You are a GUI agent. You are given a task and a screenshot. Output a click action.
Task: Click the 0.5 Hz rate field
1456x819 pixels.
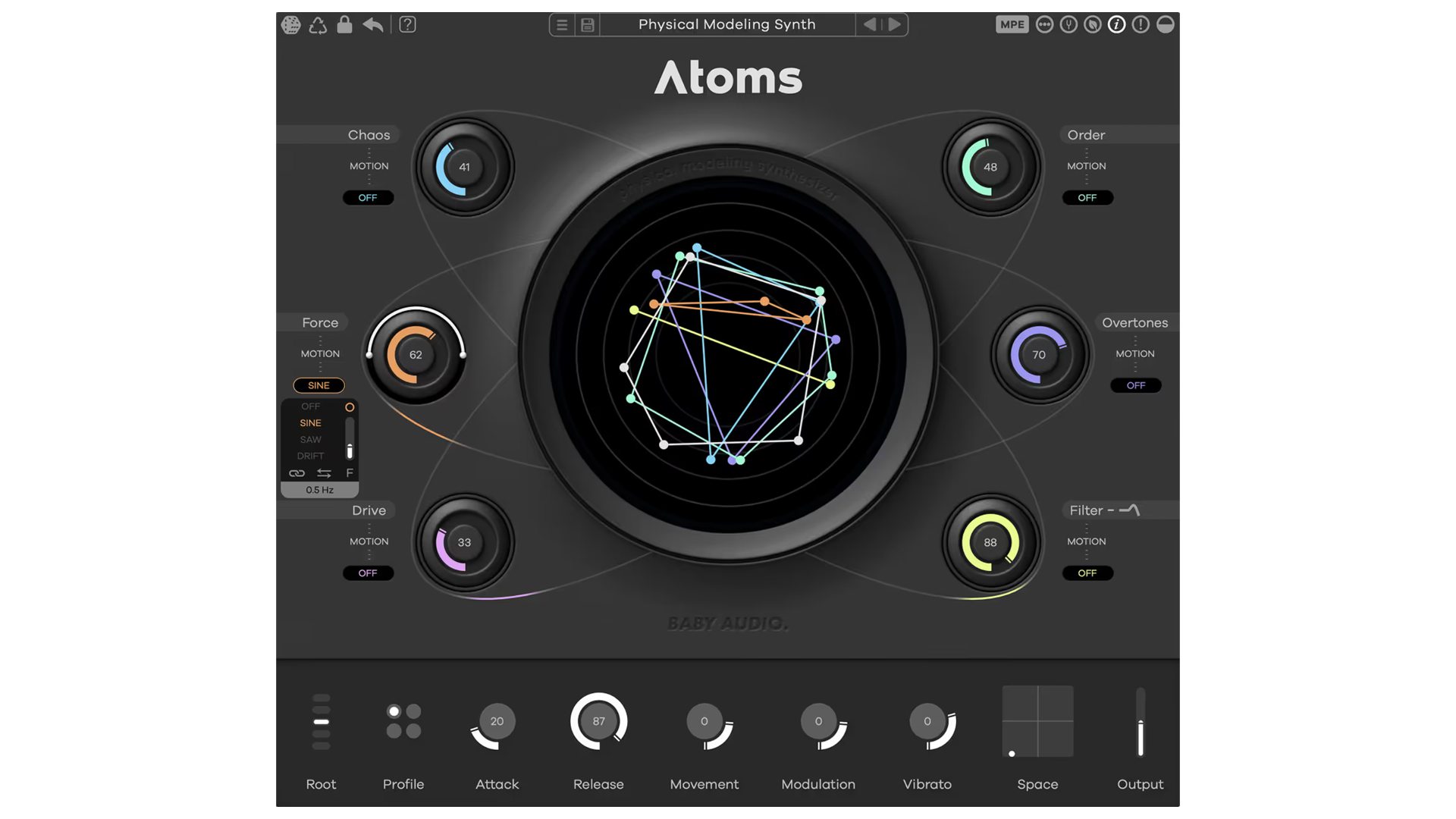point(320,490)
